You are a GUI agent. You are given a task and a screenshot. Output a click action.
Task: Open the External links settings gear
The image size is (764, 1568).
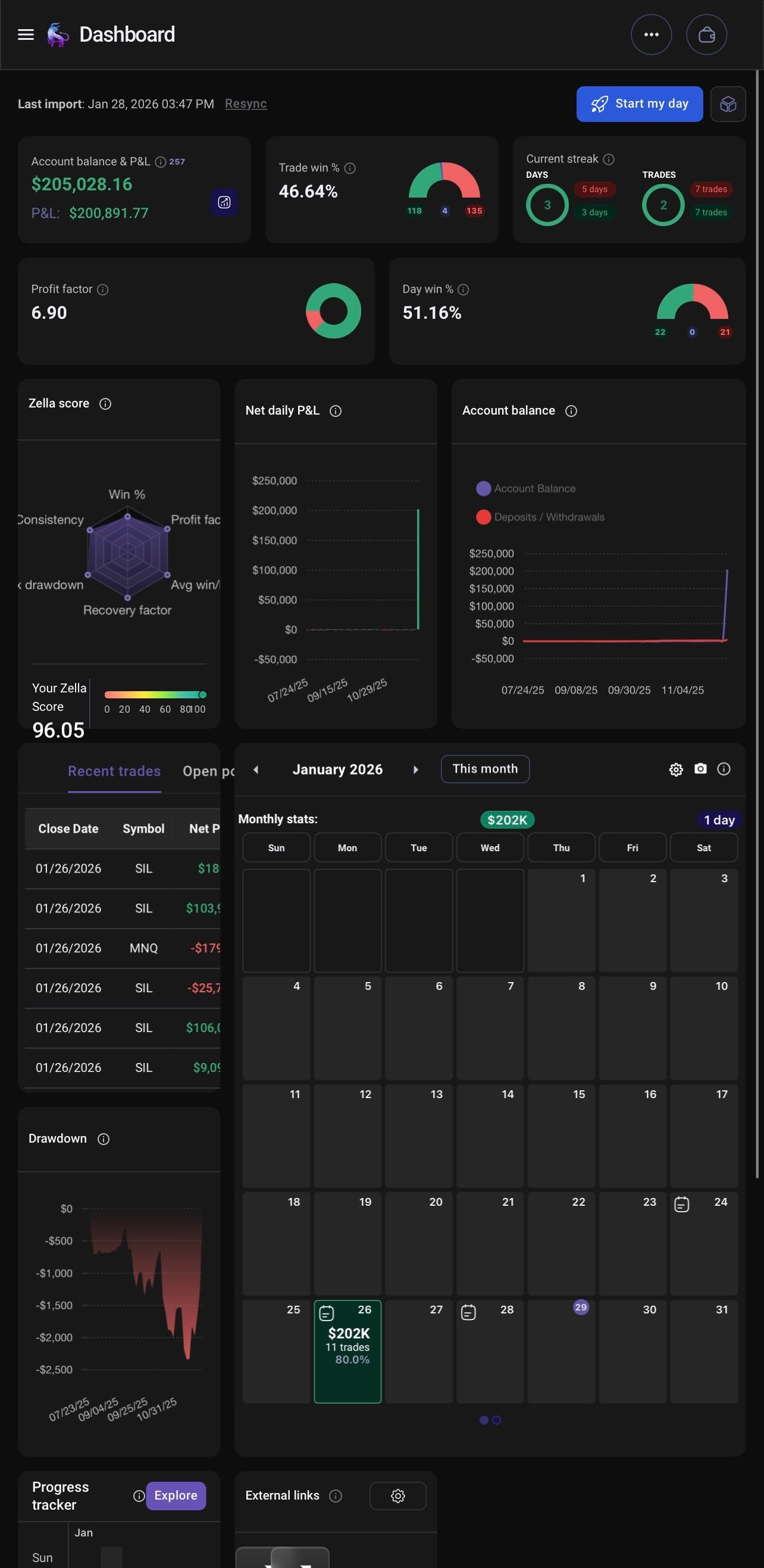(397, 1495)
